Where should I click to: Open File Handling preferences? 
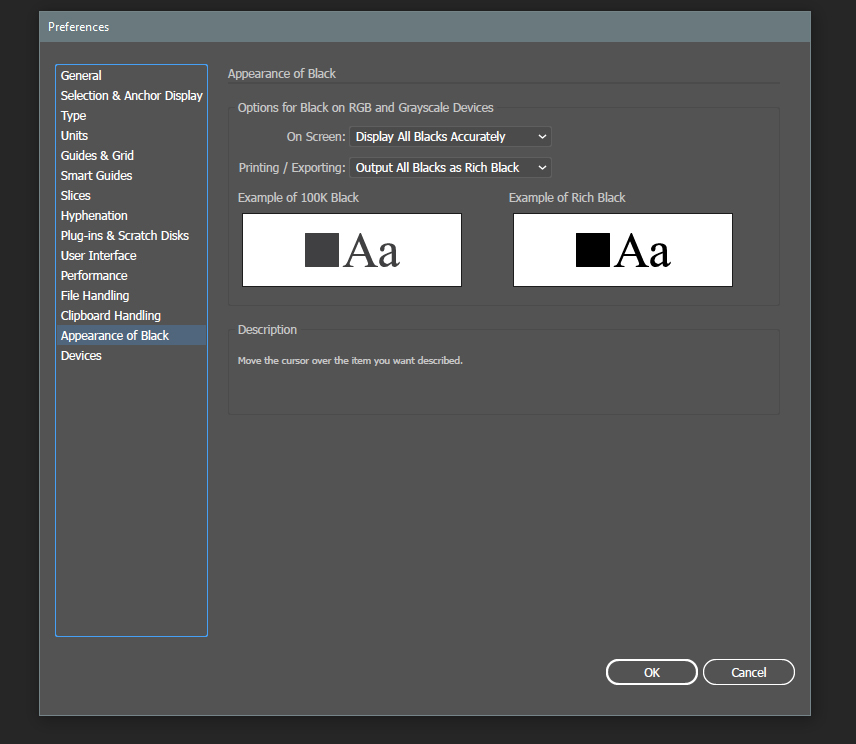point(95,296)
